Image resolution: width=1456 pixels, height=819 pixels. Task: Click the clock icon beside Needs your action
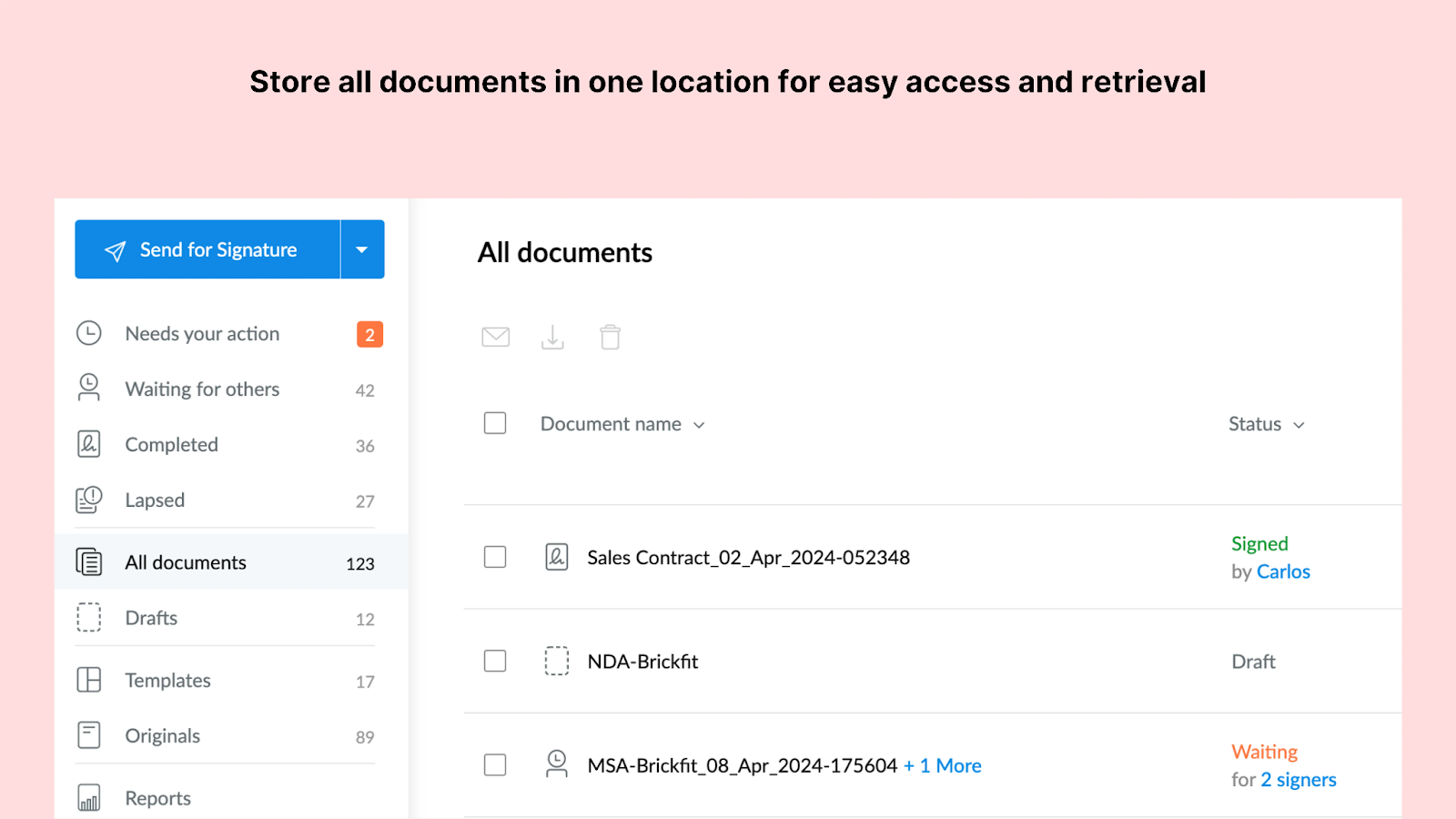coord(88,333)
